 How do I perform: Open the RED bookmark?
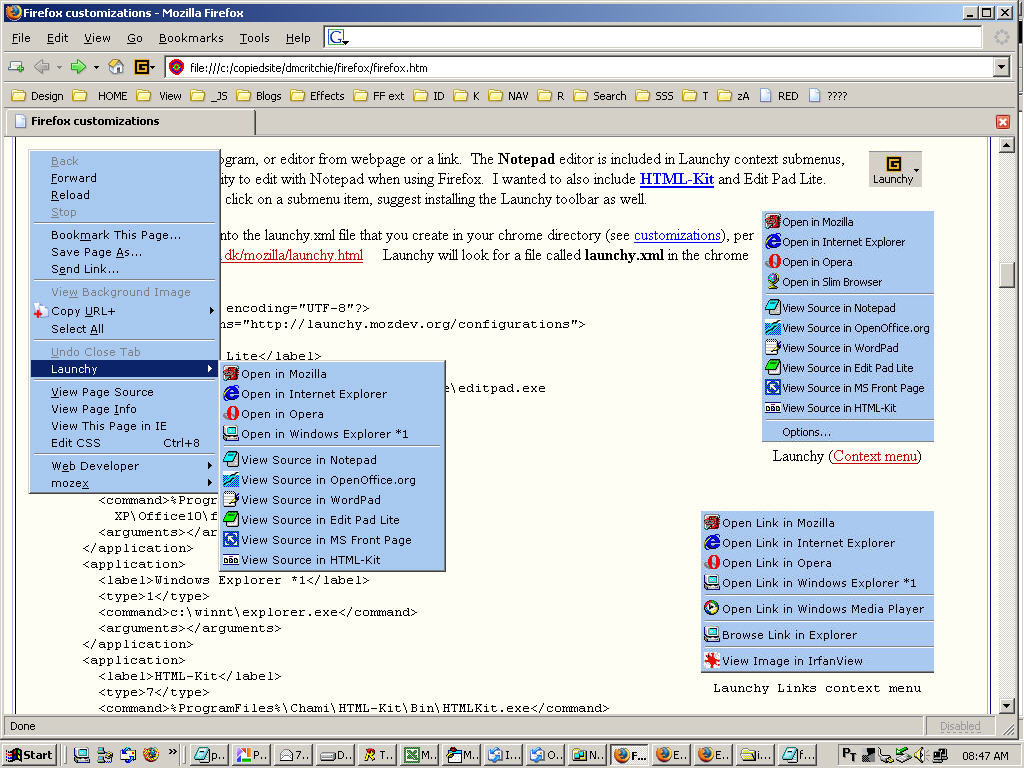pyautogui.click(x=779, y=96)
